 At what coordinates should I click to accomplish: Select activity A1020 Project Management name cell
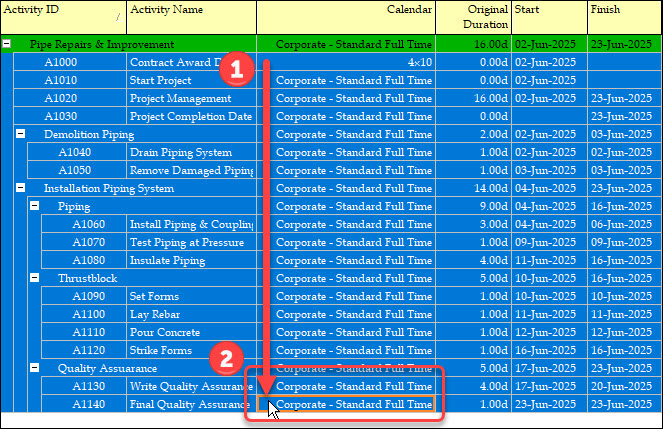coord(190,98)
